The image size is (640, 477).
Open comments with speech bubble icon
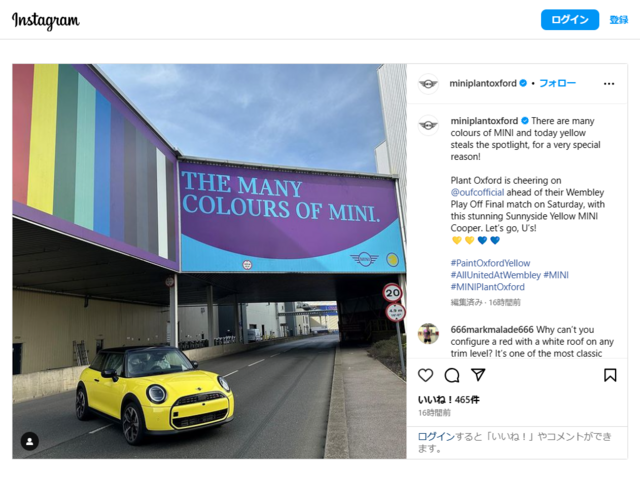(452, 375)
